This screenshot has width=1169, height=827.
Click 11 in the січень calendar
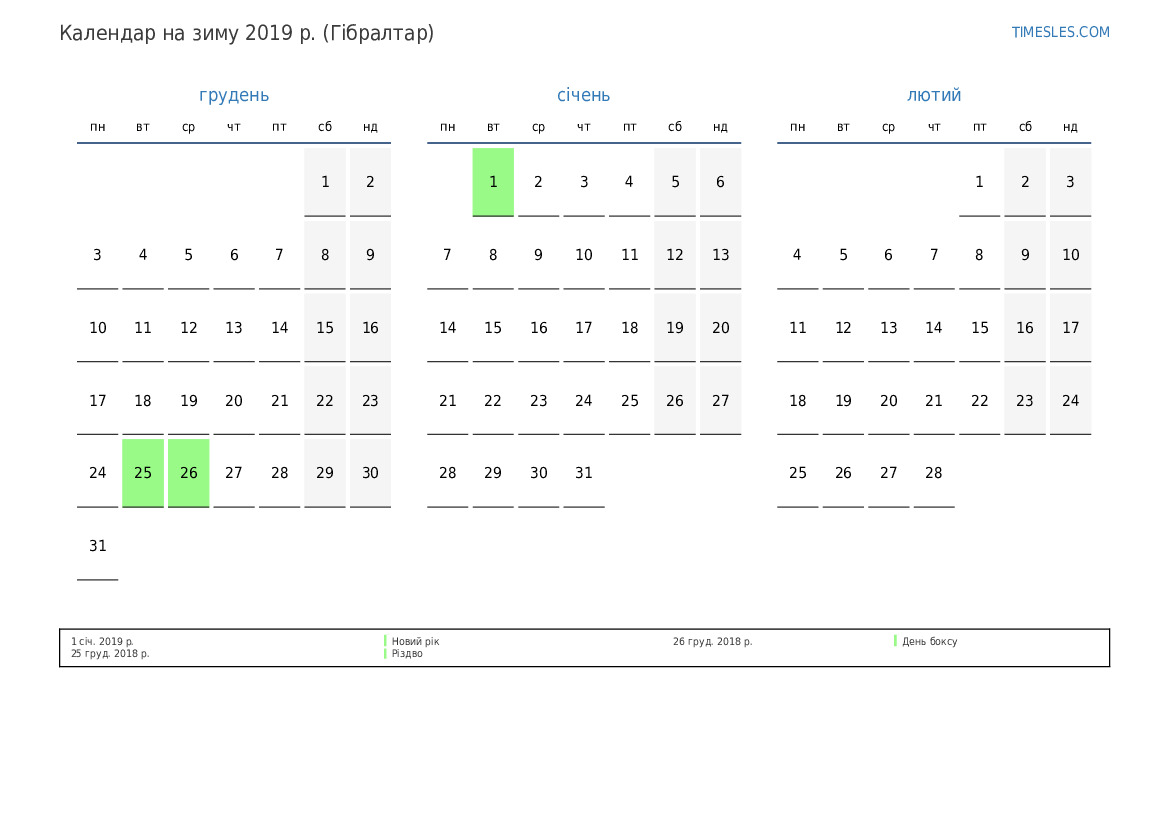629,255
